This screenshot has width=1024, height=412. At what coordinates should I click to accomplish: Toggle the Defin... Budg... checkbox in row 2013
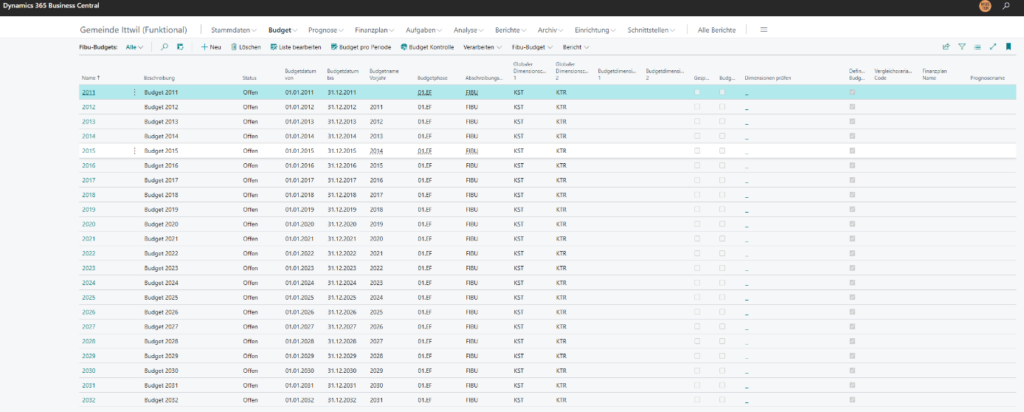click(852, 121)
